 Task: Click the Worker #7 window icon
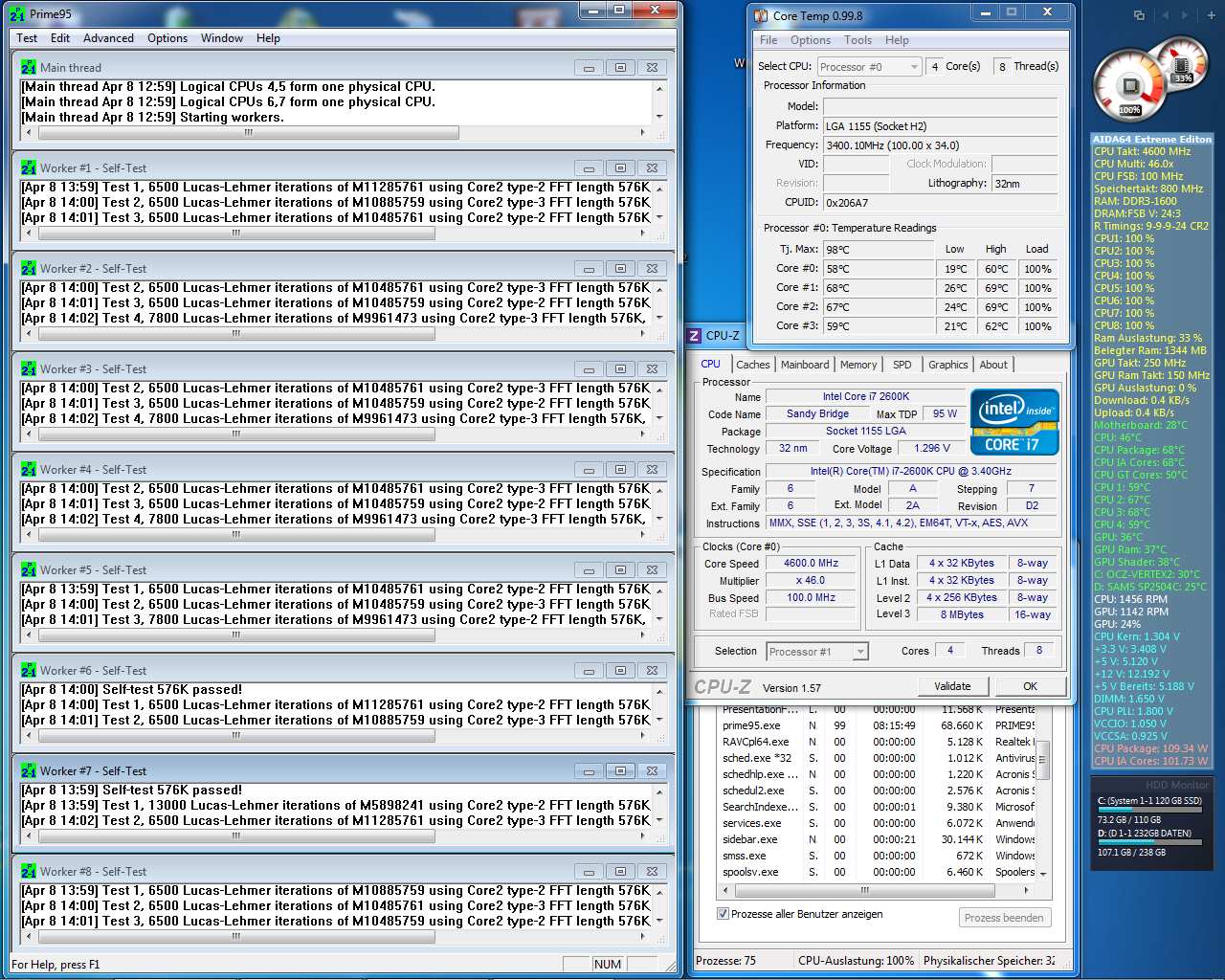[28, 771]
